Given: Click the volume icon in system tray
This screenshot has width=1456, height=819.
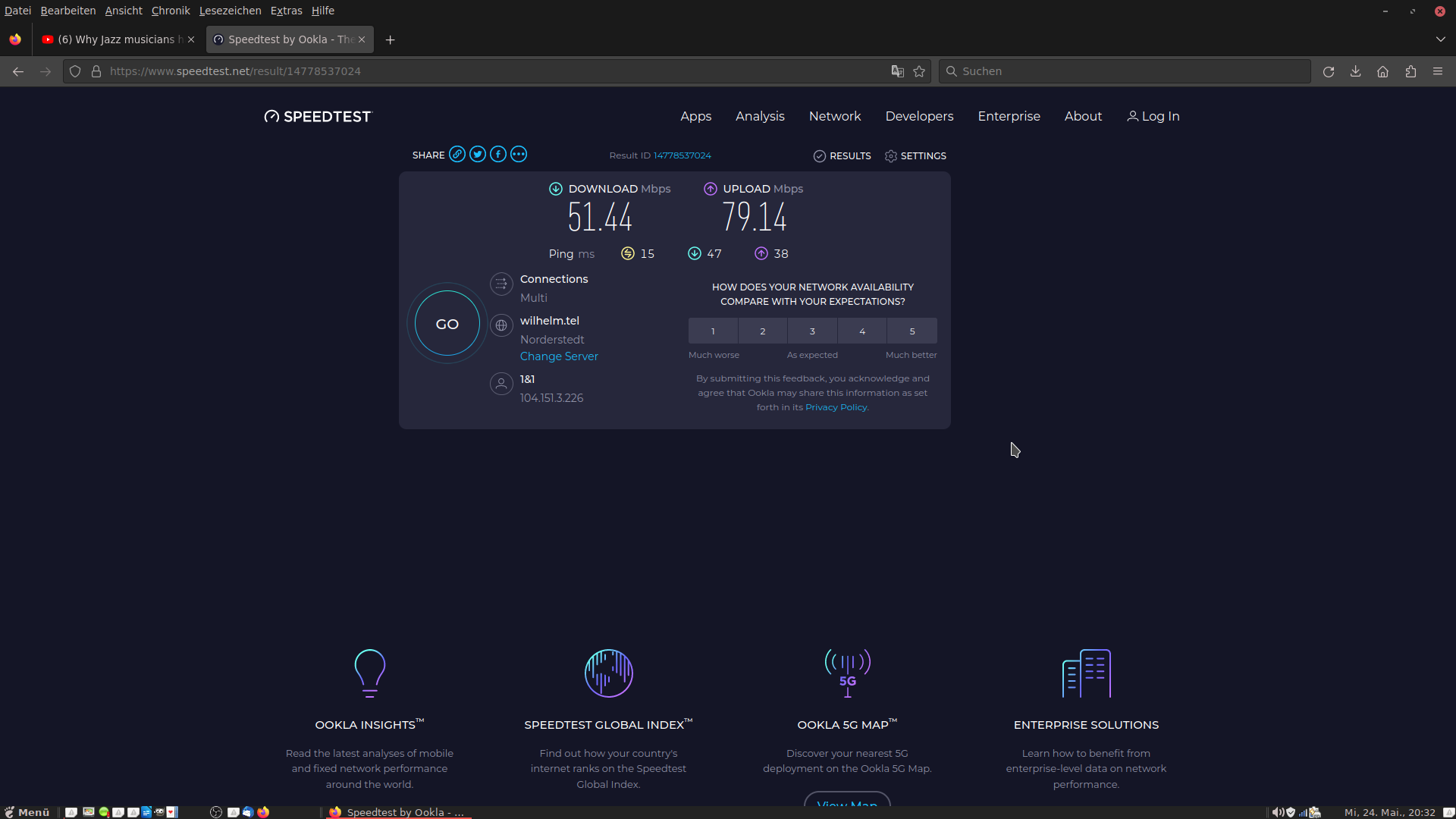Looking at the screenshot, I should [1278, 812].
